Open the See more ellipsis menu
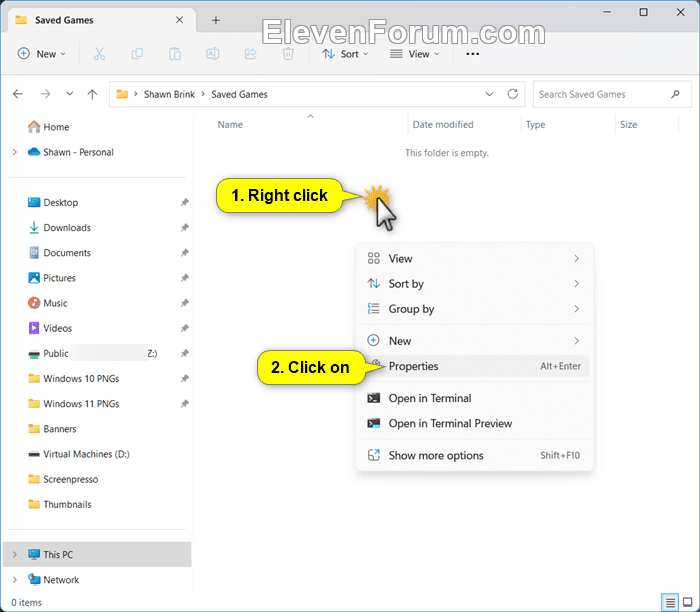The width and height of the screenshot is (700, 612). [x=472, y=54]
